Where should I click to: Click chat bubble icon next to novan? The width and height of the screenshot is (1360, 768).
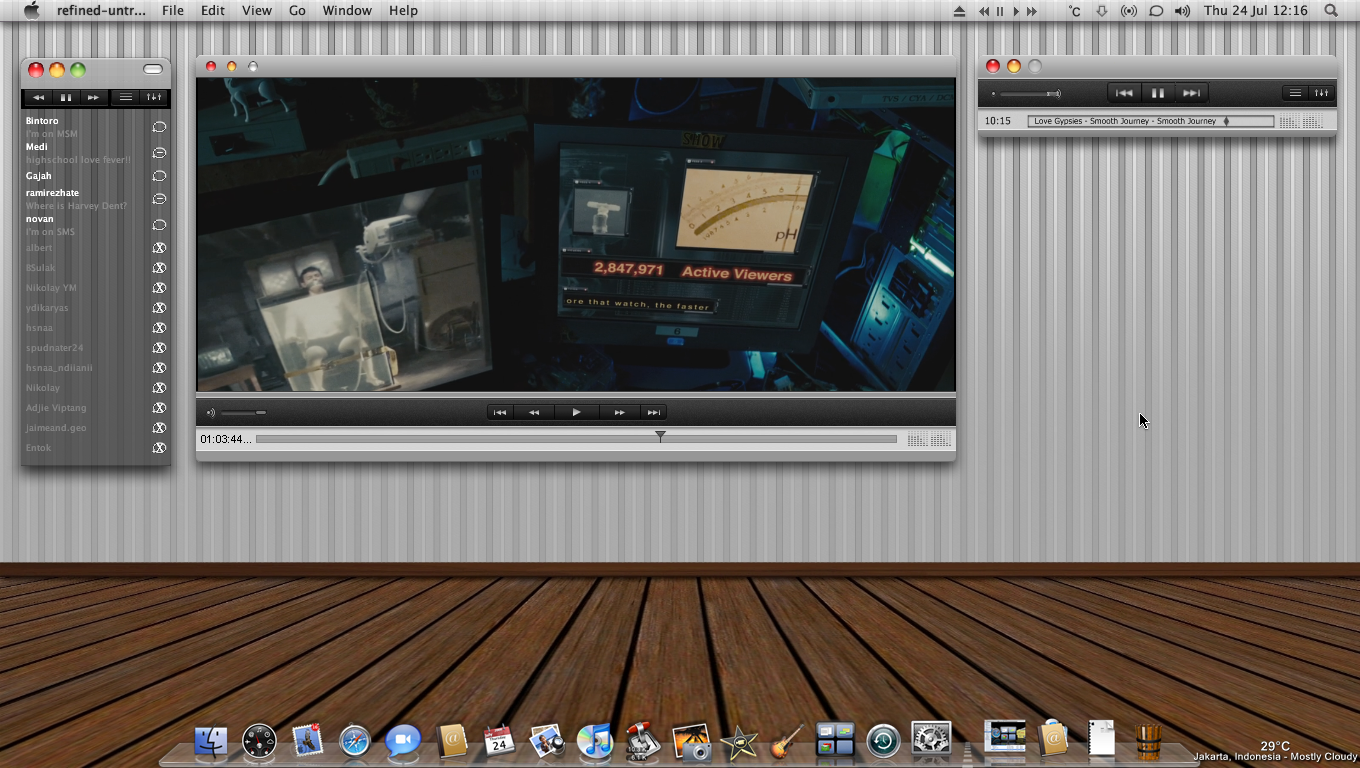coord(159,225)
